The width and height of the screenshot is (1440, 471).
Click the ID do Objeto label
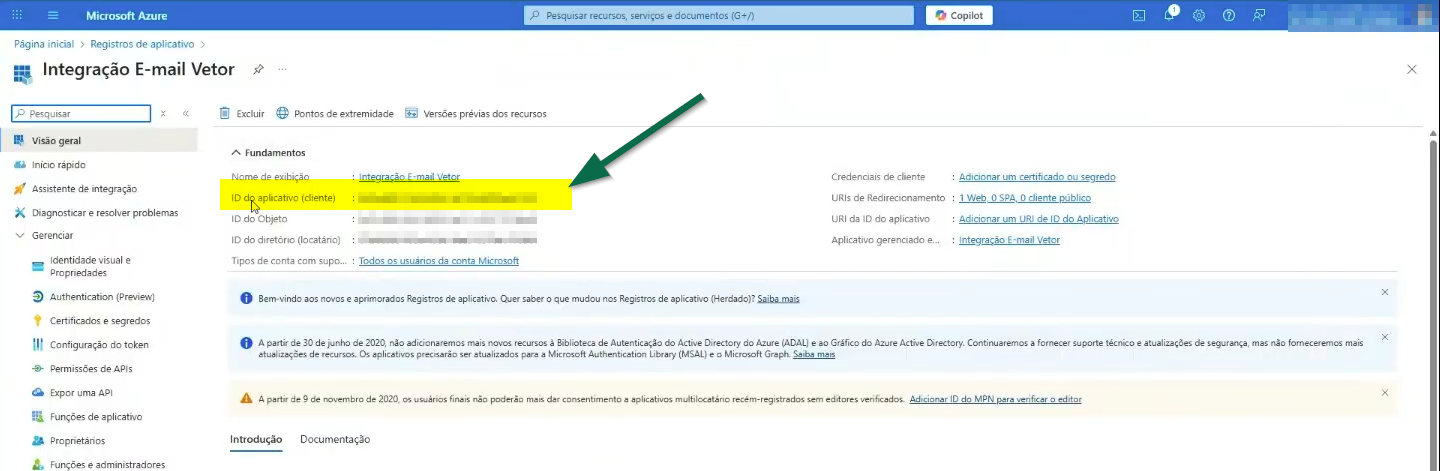point(258,219)
